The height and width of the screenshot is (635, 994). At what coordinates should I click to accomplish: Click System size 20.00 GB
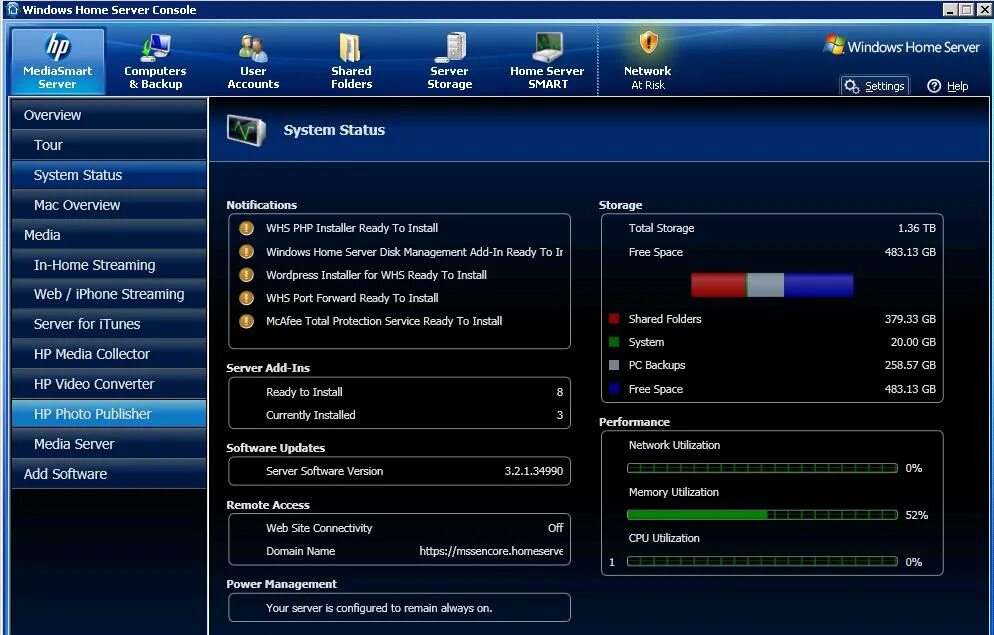pos(913,342)
